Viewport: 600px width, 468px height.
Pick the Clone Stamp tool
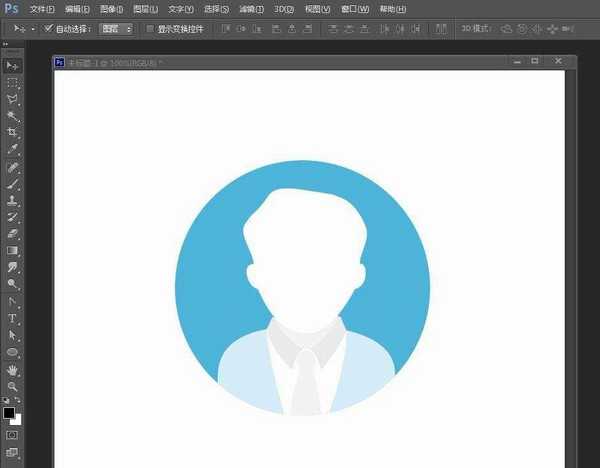pos(13,200)
